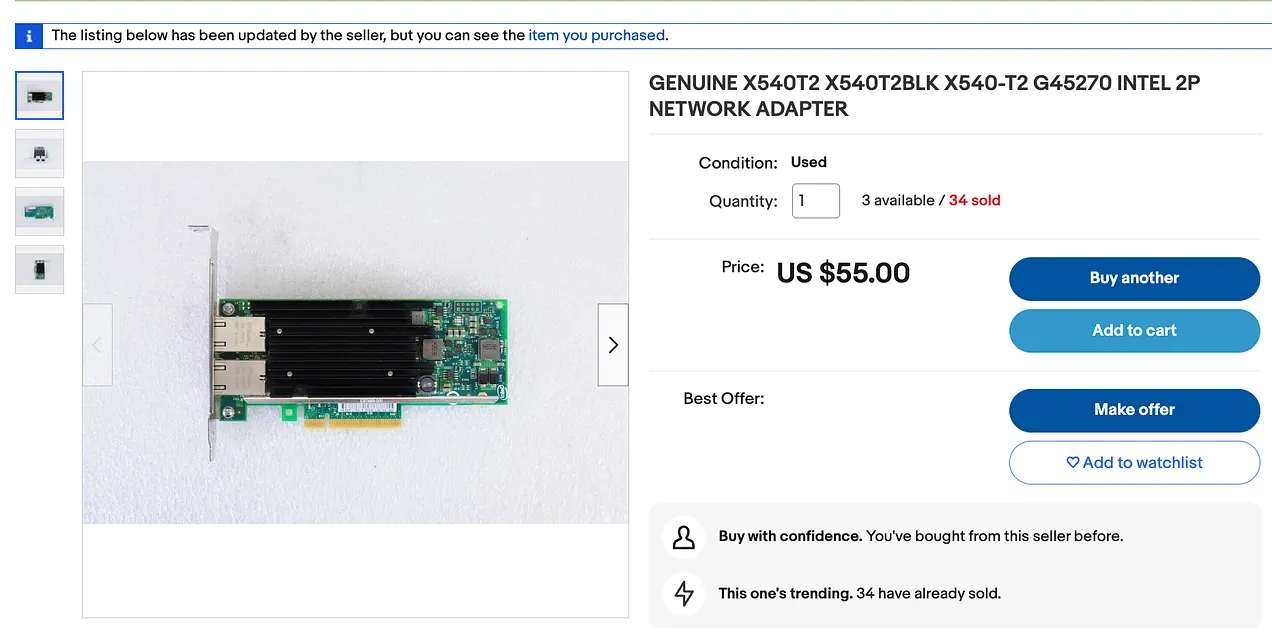Select the third product thumbnail
The height and width of the screenshot is (640, 1272).
tap(40, 212)
